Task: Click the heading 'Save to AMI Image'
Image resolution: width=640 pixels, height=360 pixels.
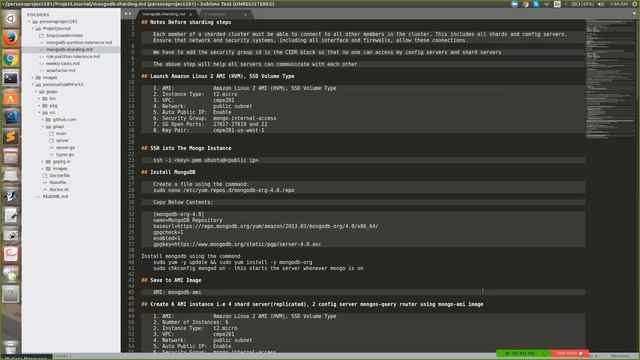Action: click(176, 280)
